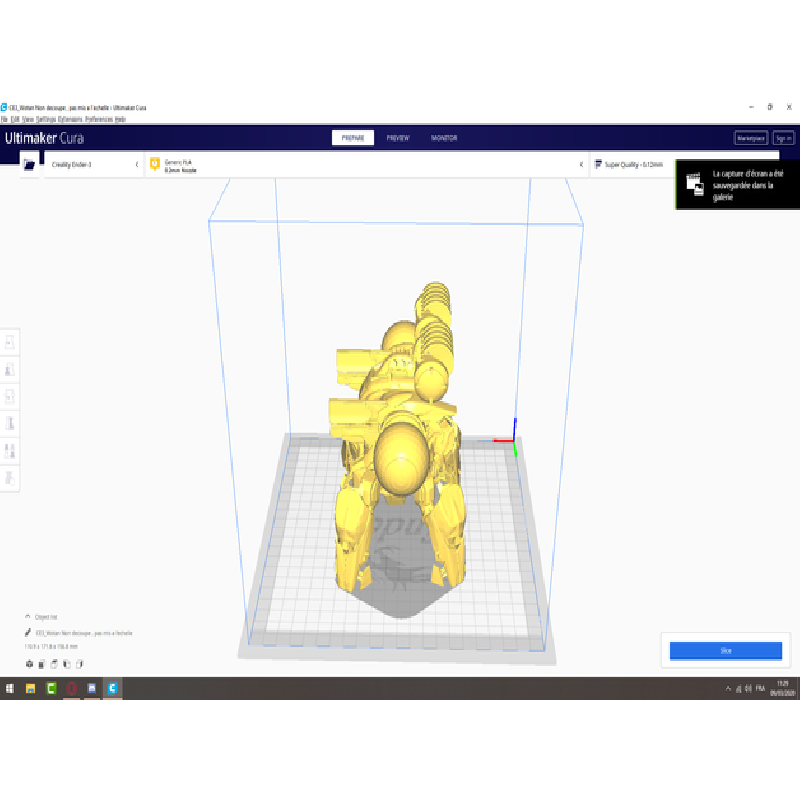Switch to the right side view icon

tap(79, 664)
